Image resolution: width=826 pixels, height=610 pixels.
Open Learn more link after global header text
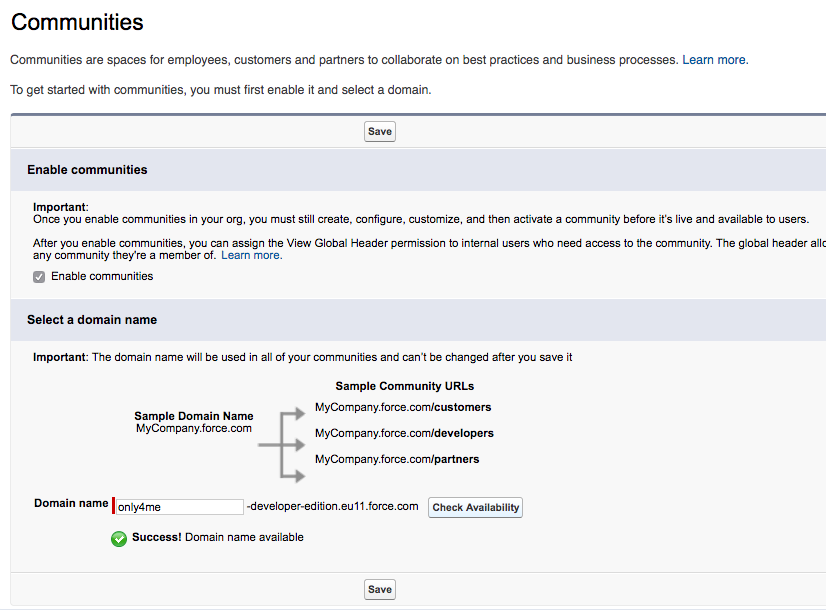[x=251, y=255]
